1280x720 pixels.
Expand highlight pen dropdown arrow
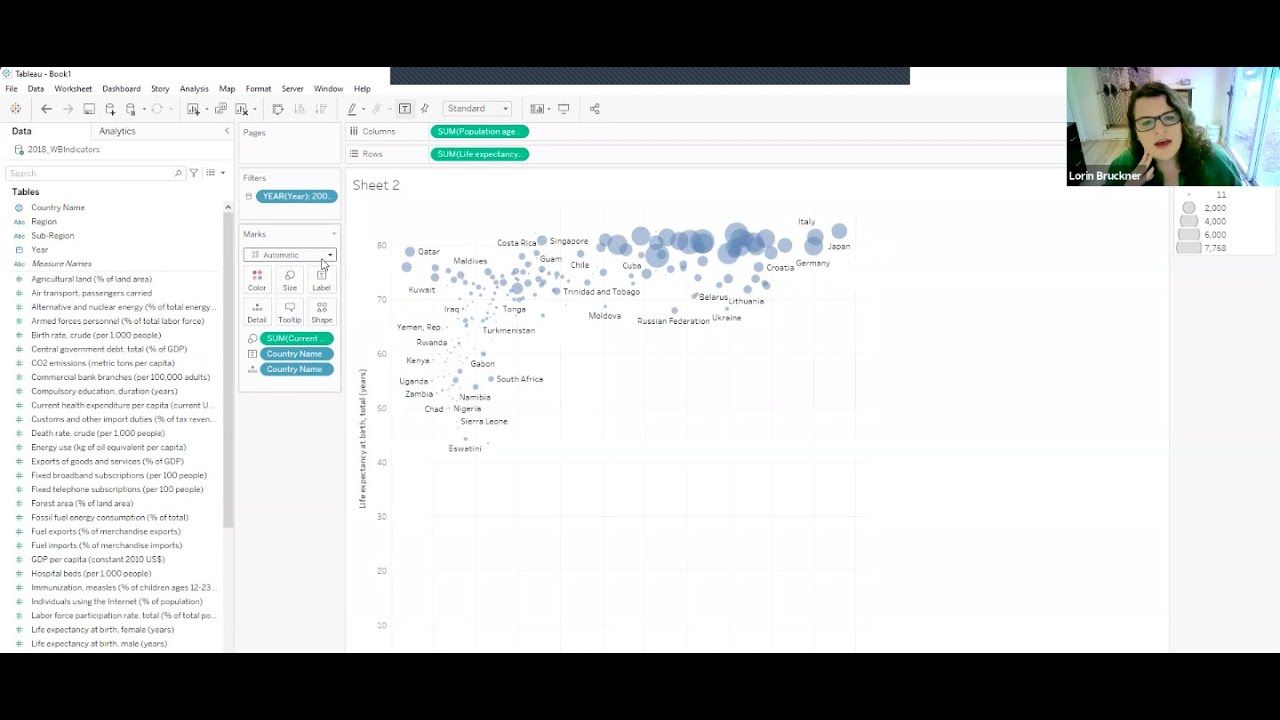(363, 109)
